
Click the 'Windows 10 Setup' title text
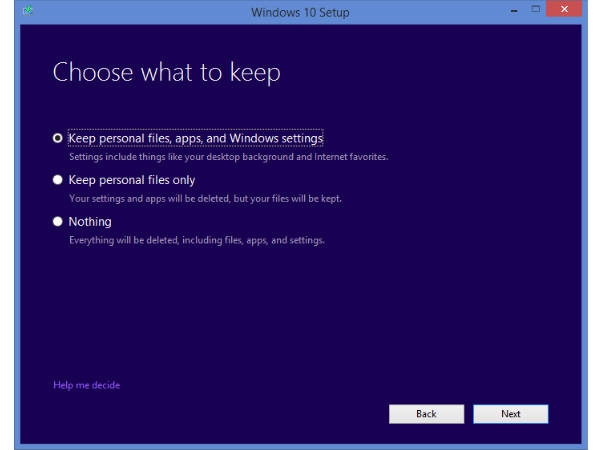pyautogui.click(x=300, y=13)
